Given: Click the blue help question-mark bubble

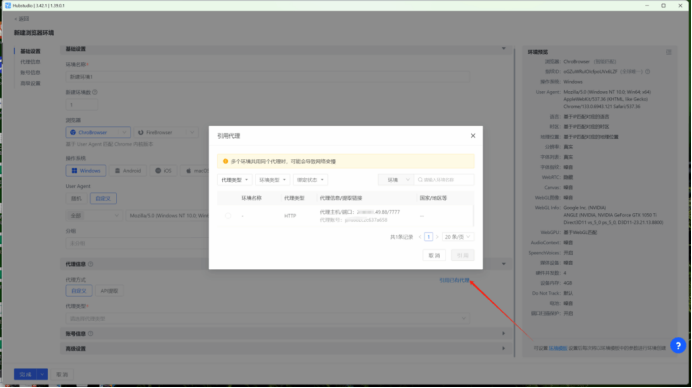Looking at the screenshot, I should 678,346.
